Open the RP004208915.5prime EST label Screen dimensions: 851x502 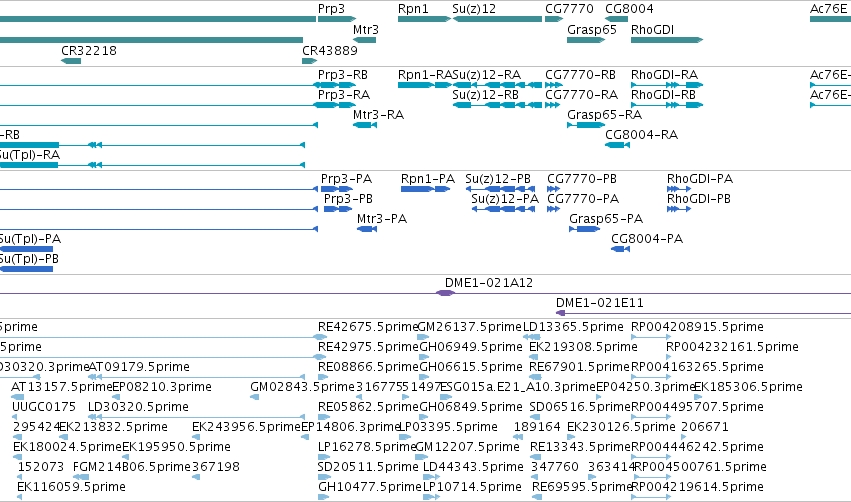[x=697, y=327]
